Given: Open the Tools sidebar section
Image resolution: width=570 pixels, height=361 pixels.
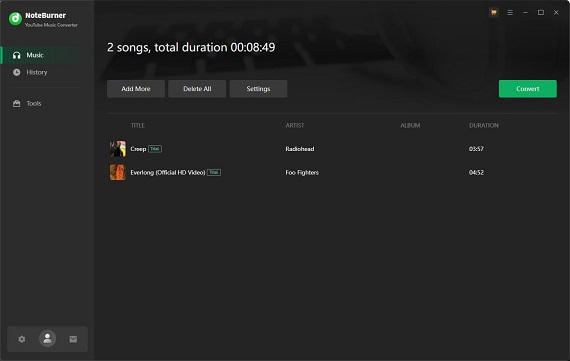Looking at the screenshot, I should 47,104.
